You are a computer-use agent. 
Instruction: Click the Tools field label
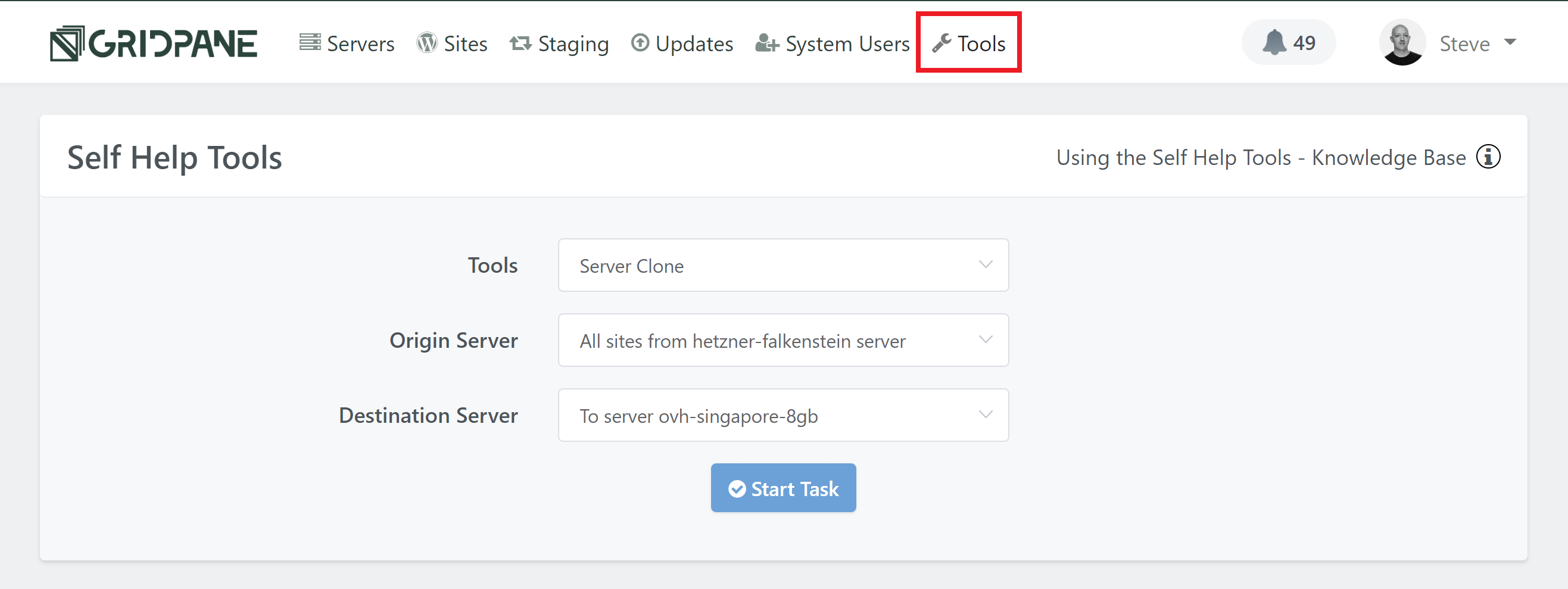[492, 265]
